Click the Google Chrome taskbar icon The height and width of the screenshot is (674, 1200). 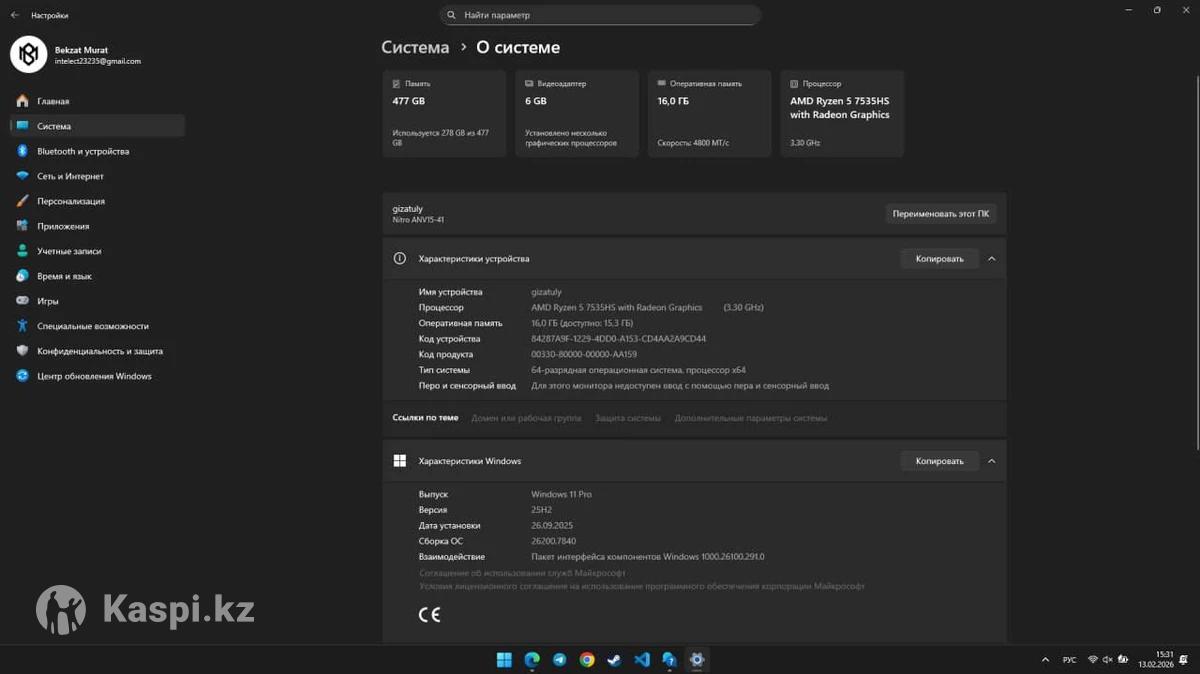(x=587, y=660)
